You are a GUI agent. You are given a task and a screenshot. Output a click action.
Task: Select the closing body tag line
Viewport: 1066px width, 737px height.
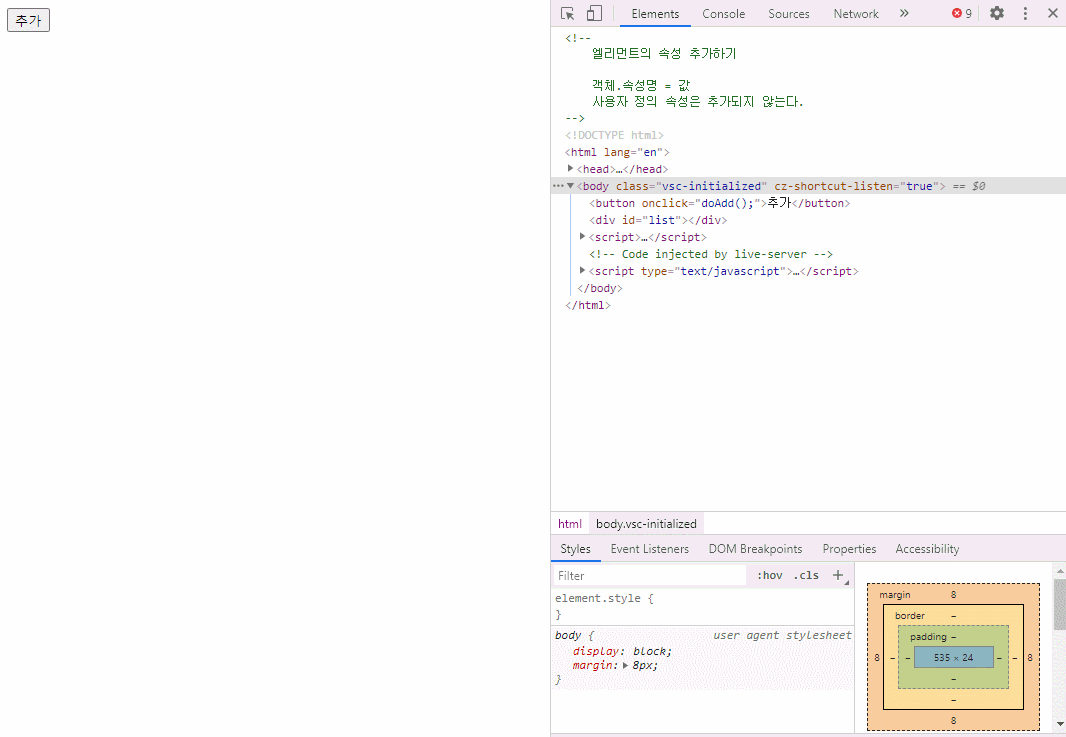[x=600, y=288]
